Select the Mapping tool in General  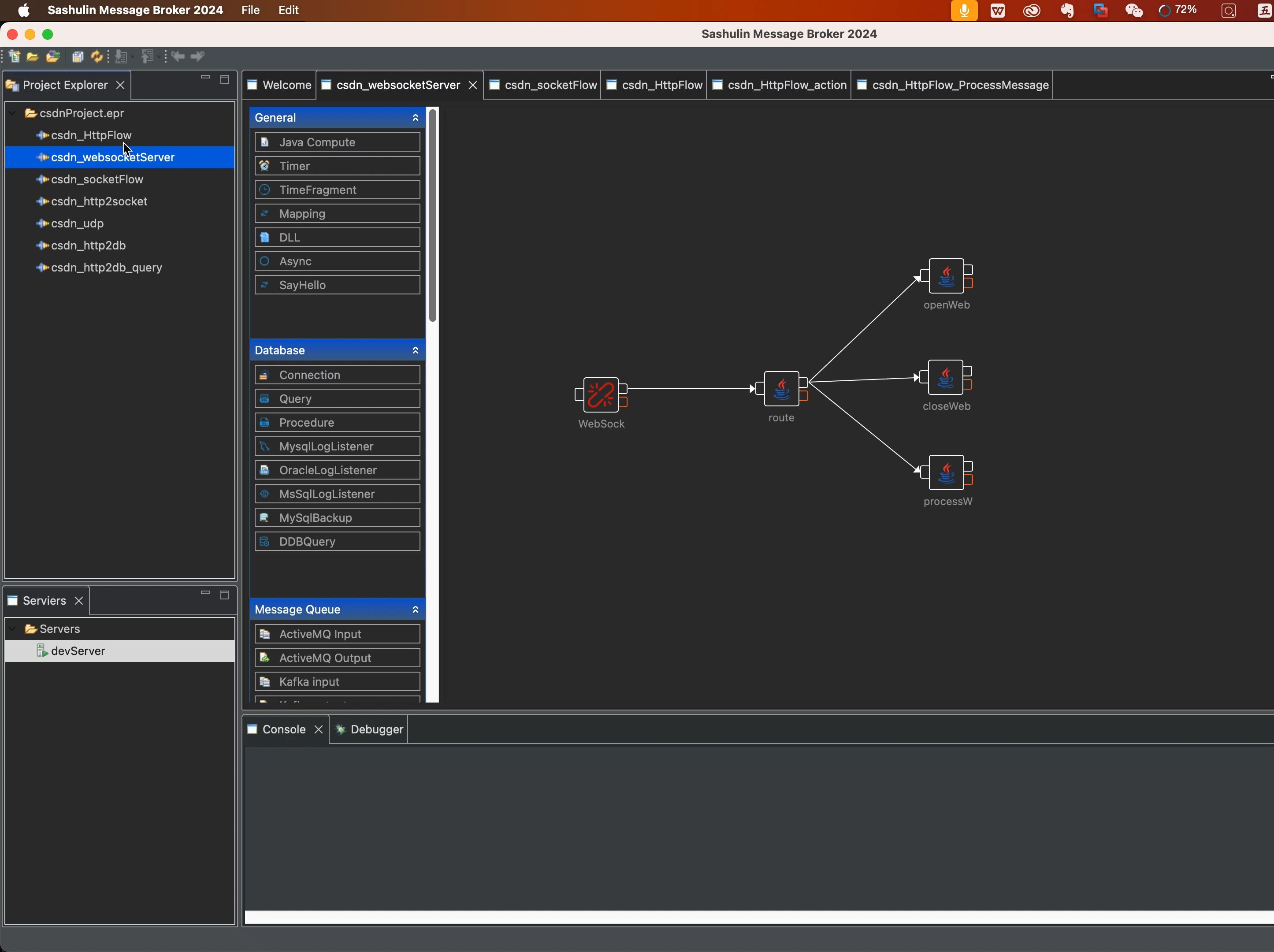coord(337,213)
